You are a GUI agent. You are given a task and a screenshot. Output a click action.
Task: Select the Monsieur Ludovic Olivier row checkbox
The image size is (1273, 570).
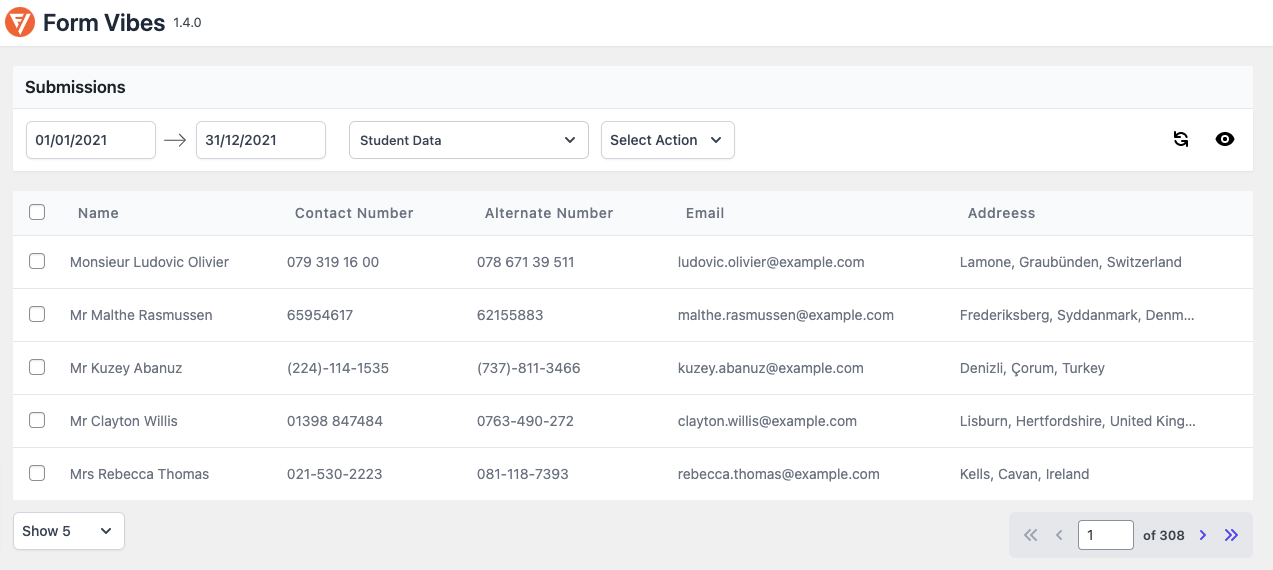37,261
